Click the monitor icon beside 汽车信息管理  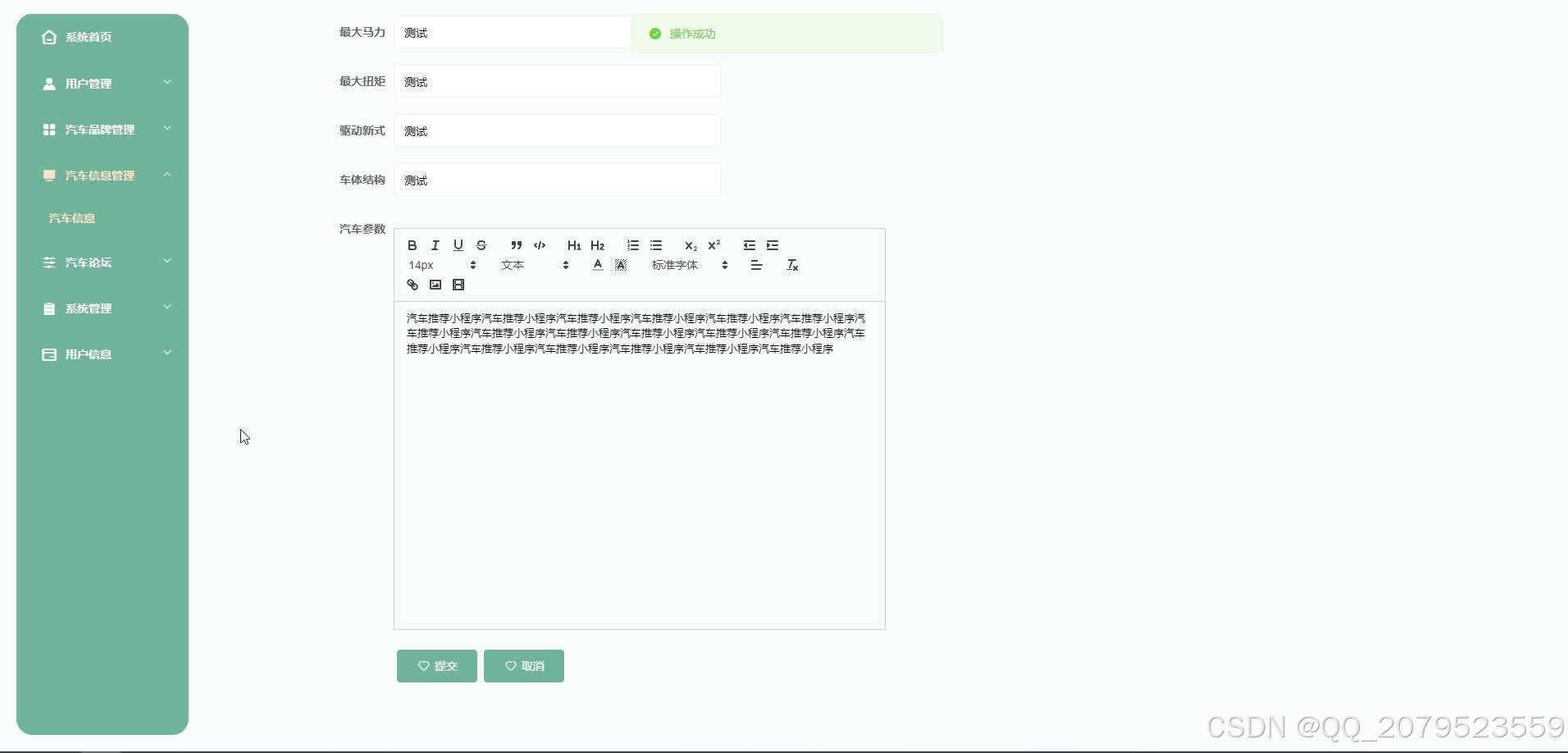49,176
